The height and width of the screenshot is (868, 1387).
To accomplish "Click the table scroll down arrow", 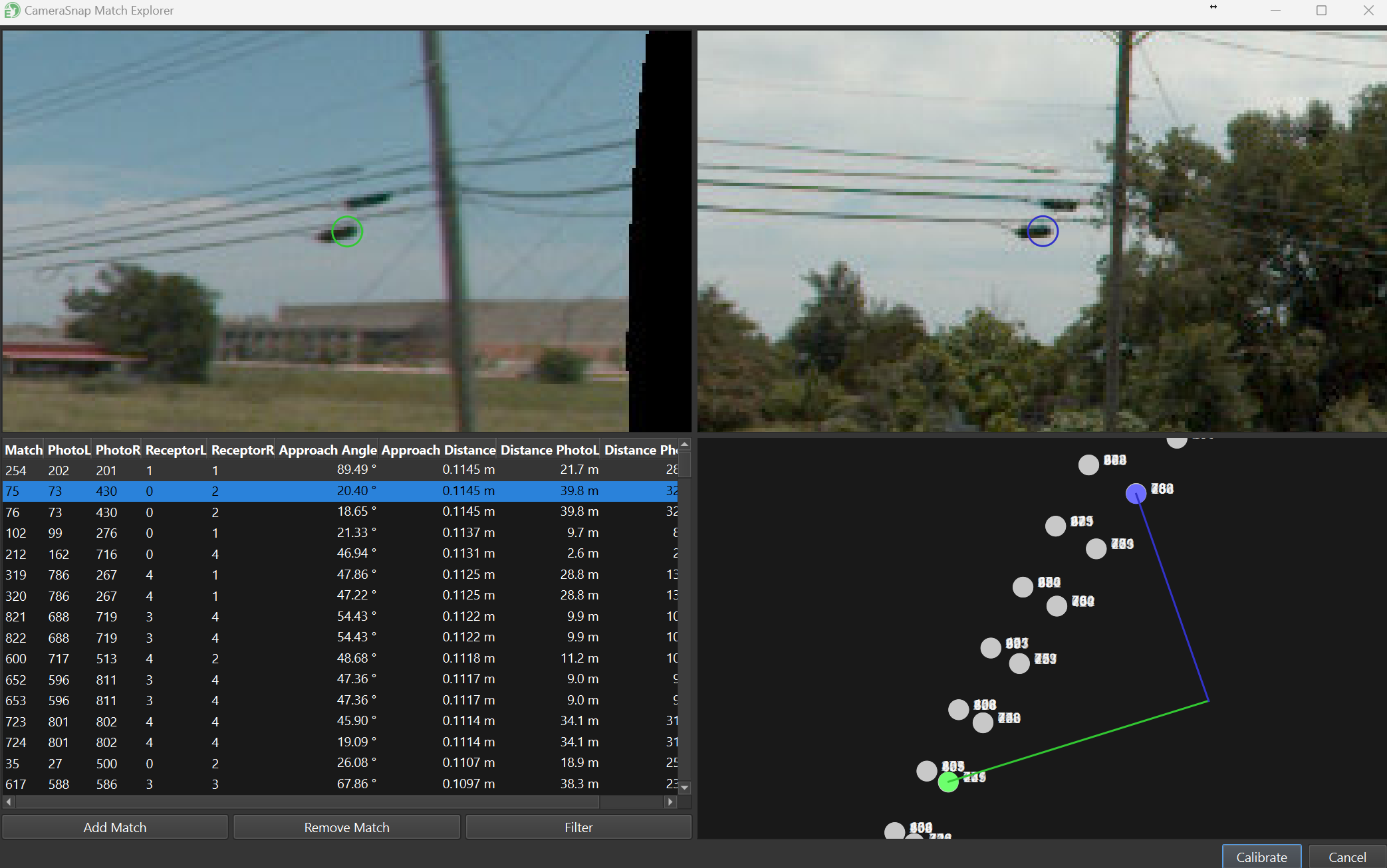I will (x=685, y=788).
